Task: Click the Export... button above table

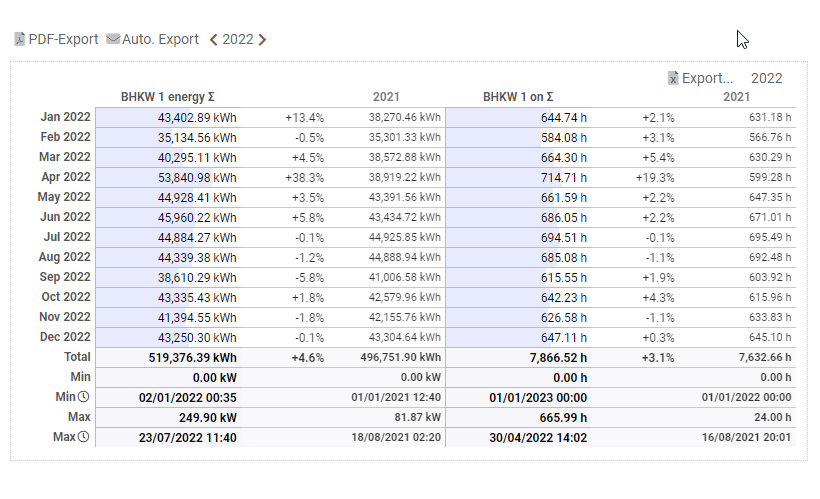Action: click(x=707, y=78)
